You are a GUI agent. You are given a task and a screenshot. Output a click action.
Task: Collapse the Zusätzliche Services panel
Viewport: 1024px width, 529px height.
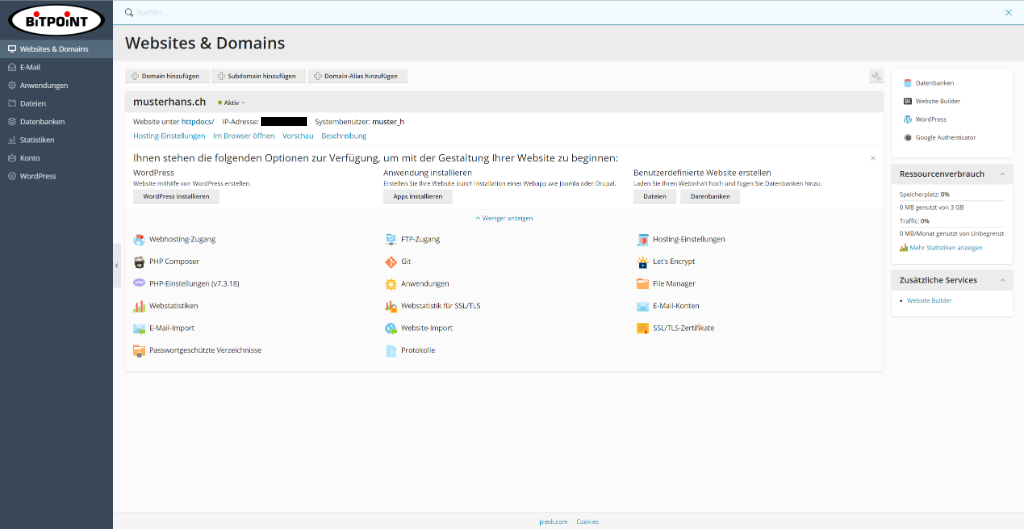[x=1002, y=280]
